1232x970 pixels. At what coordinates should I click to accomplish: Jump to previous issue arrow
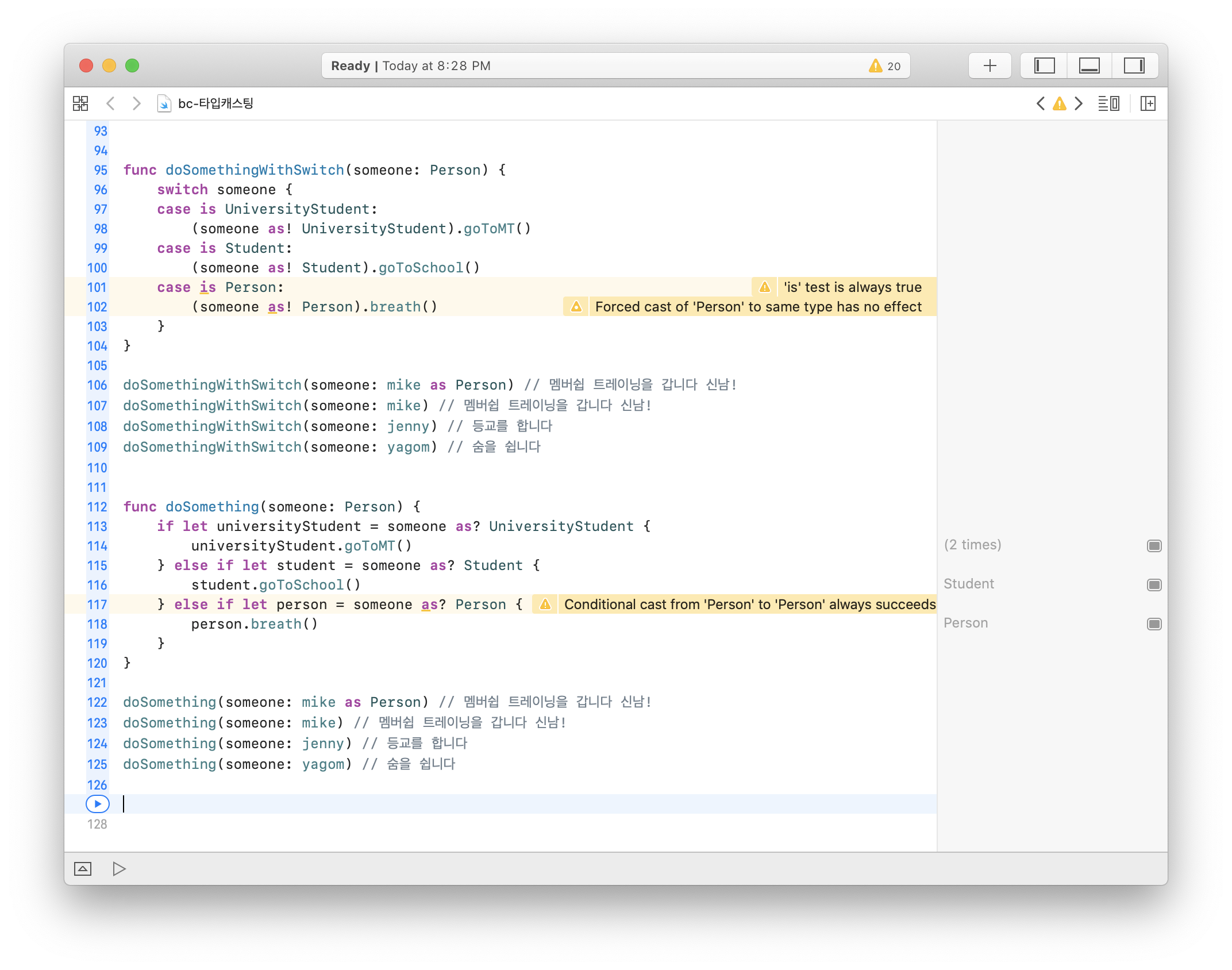point(1040,103)
